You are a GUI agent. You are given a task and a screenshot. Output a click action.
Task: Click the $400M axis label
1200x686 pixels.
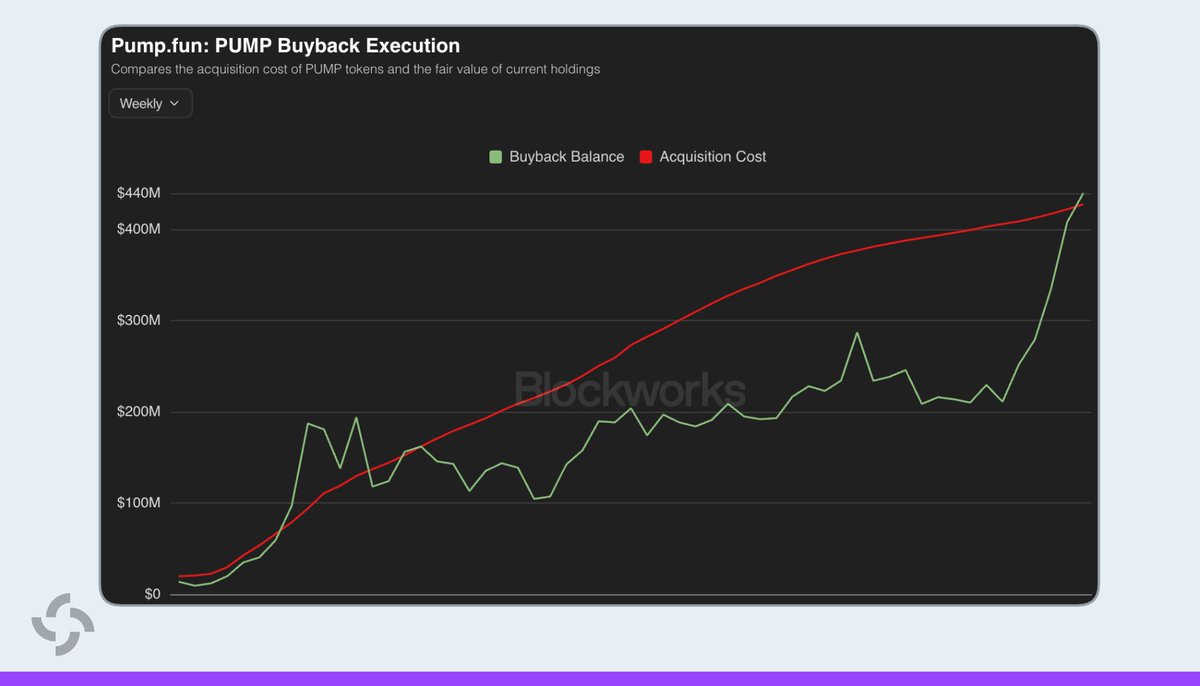click(x=138, y=229)
